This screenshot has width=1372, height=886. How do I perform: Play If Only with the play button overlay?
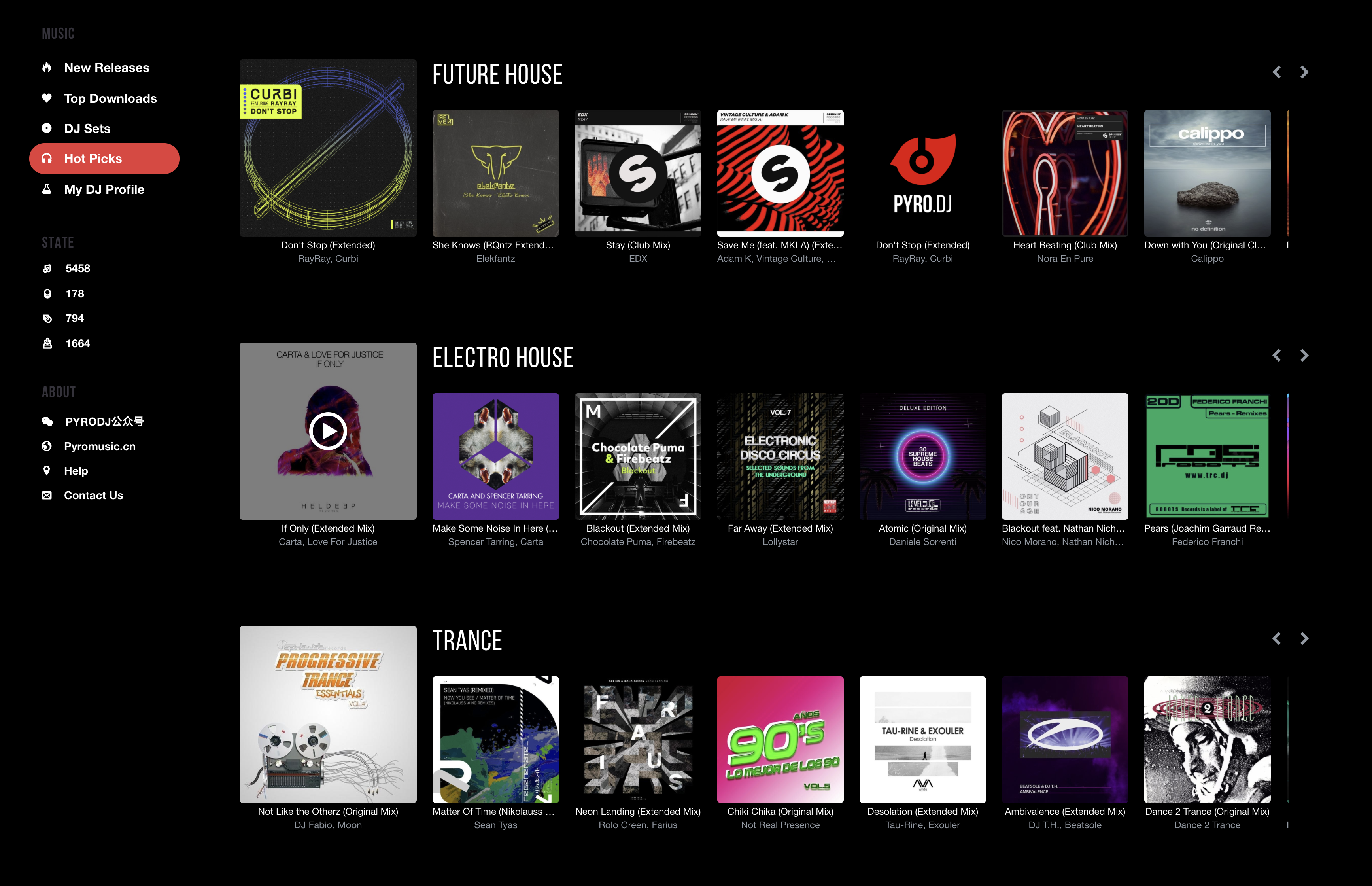coord(328,431)
